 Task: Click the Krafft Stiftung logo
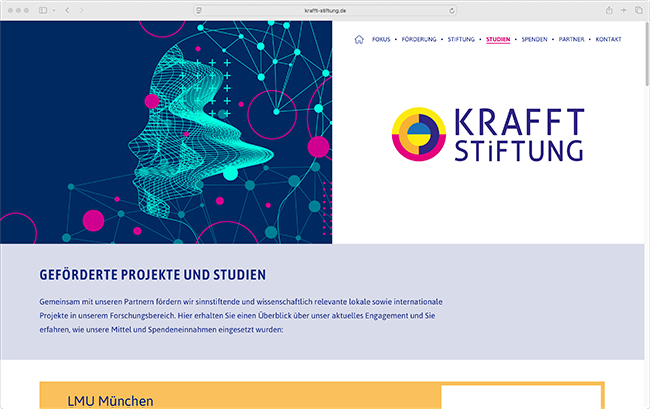(x=488, y=134)
